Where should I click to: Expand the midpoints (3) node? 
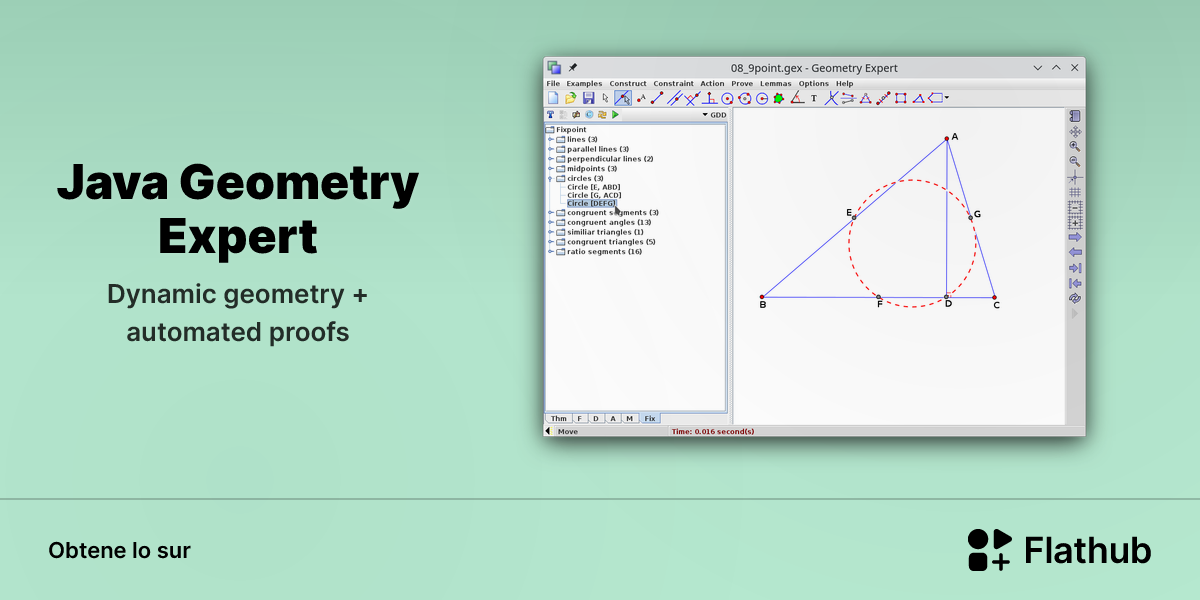pyautogui.click(x=551, y=169)
